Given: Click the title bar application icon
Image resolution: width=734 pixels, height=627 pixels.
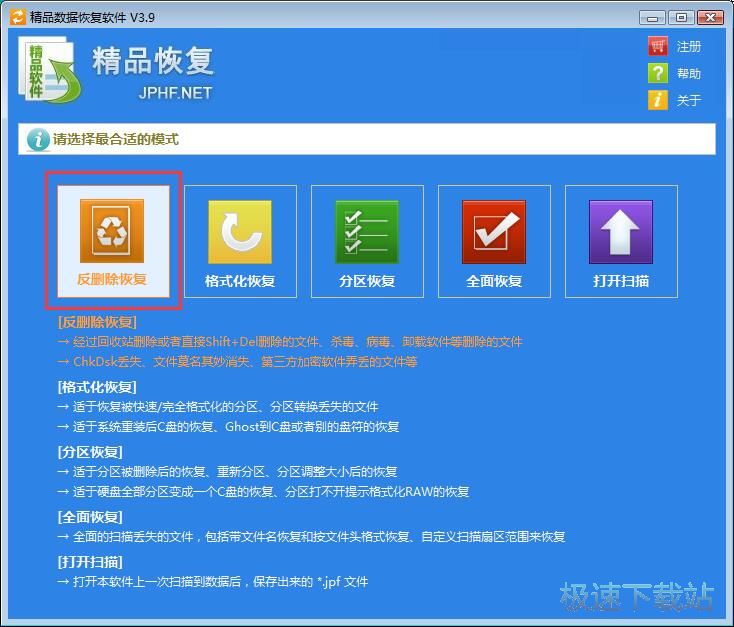Looking at the screenshot, I should (18, 17).
